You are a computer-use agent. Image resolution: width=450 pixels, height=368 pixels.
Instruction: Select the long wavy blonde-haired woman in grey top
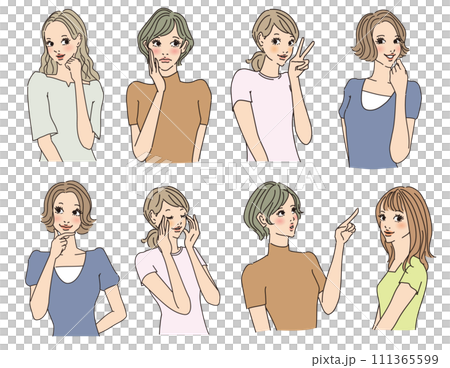[x=65, y=85]
